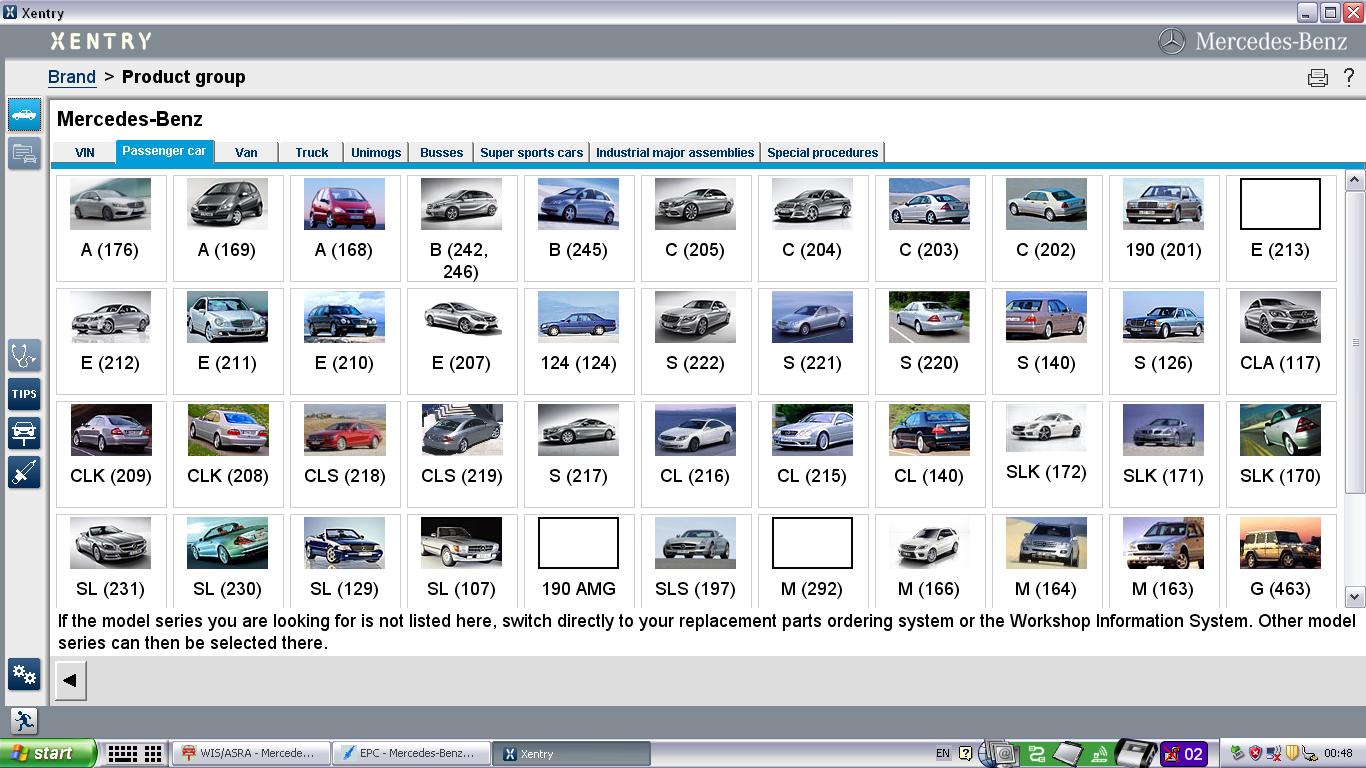Select the A (176) model series
This screenshot has width=1366, height=768.
pos(110,228)
